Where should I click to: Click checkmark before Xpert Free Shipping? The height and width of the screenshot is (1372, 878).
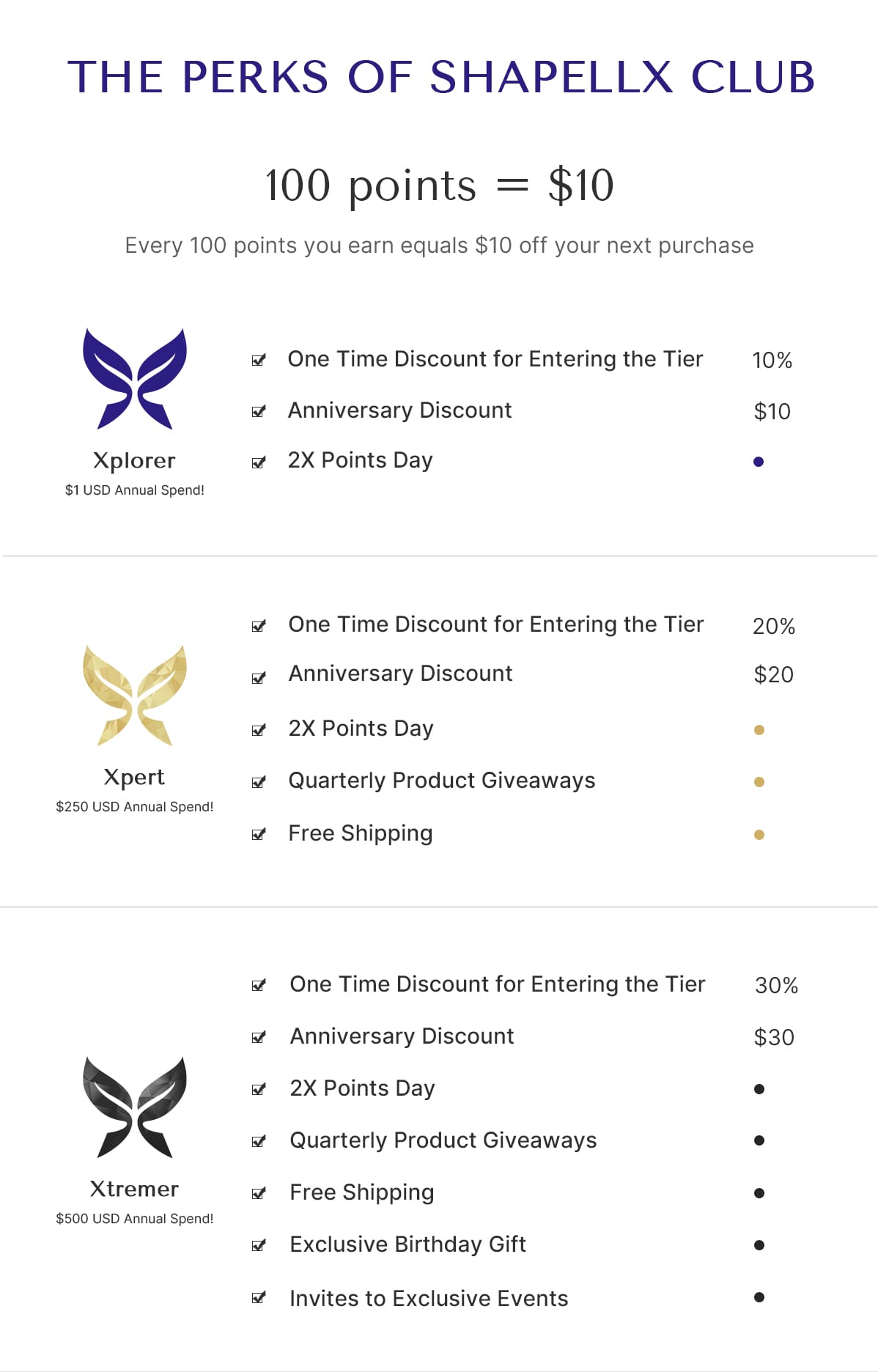(x=259, y=834)
